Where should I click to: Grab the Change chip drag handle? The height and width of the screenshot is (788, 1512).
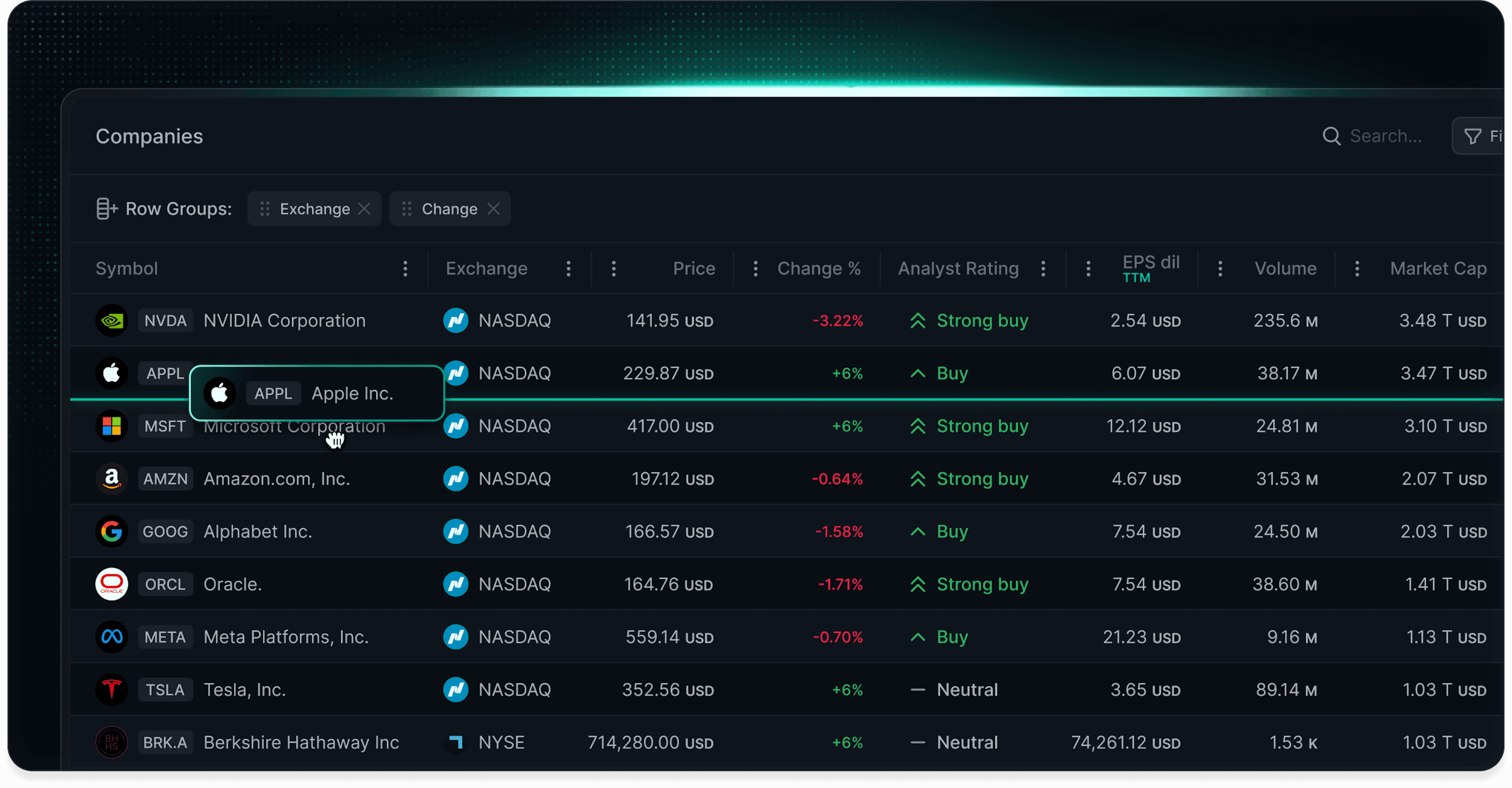coord(407,209)
